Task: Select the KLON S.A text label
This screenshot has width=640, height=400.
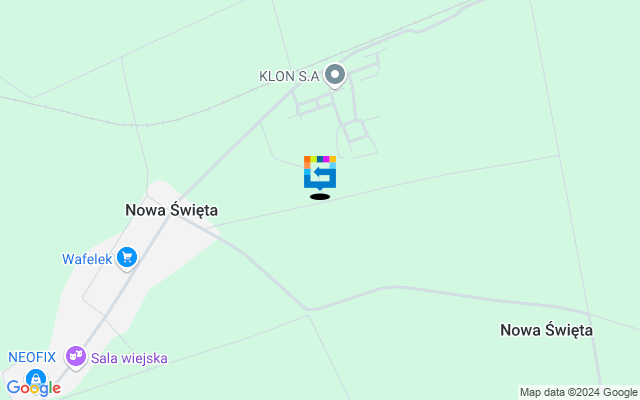Action: 289,76
